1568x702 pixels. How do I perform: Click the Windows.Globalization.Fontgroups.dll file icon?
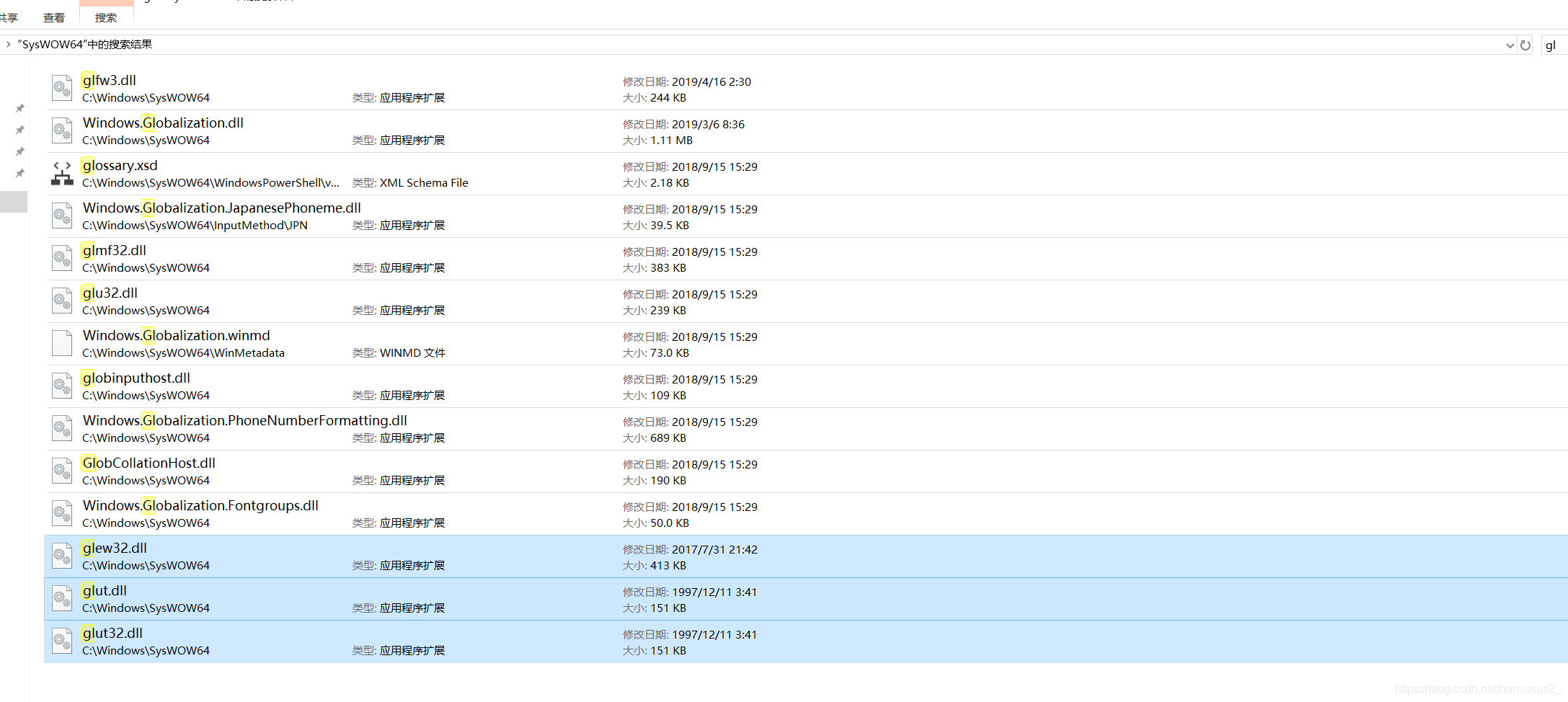(x=62, y=513)
